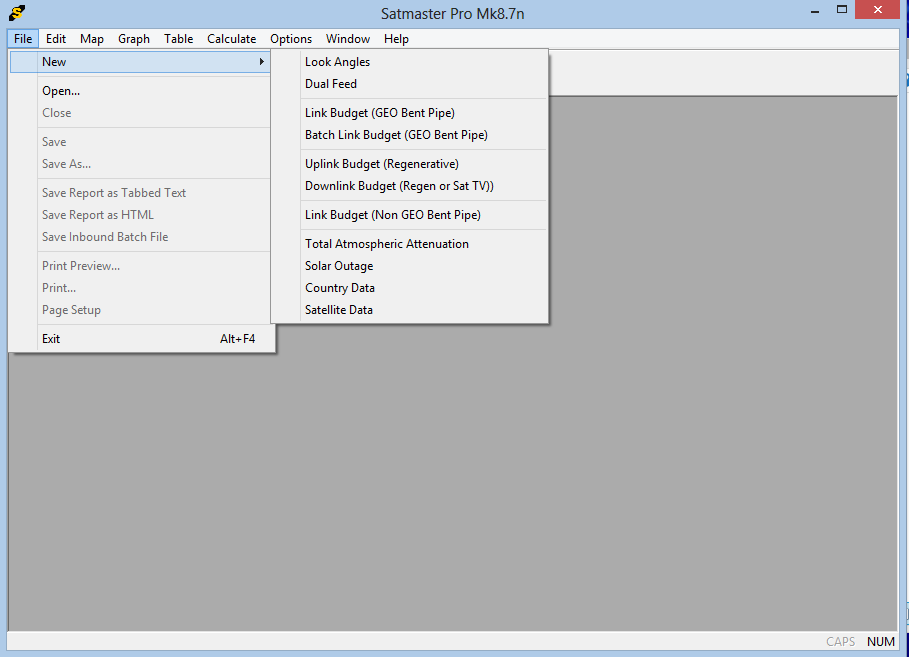Open the Map menu
Viewport: 909px width, 657px height.
point(92,39)
